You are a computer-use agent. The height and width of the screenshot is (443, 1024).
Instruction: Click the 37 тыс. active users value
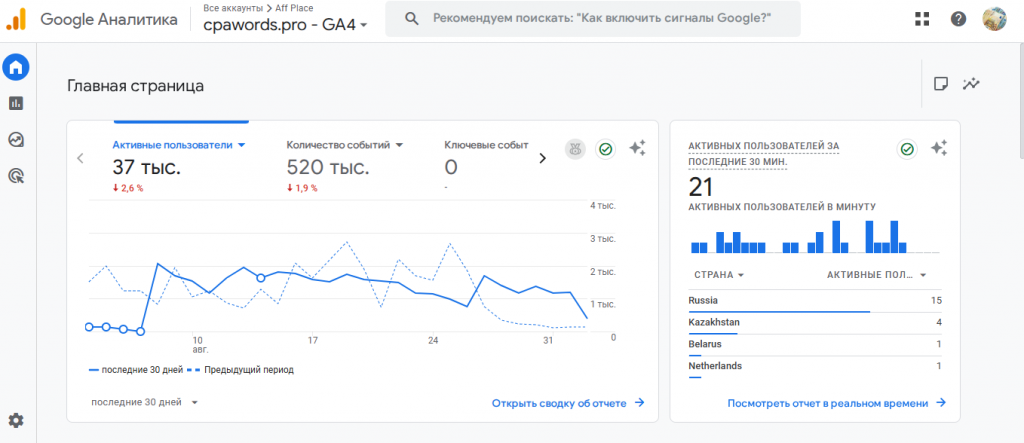146,168
